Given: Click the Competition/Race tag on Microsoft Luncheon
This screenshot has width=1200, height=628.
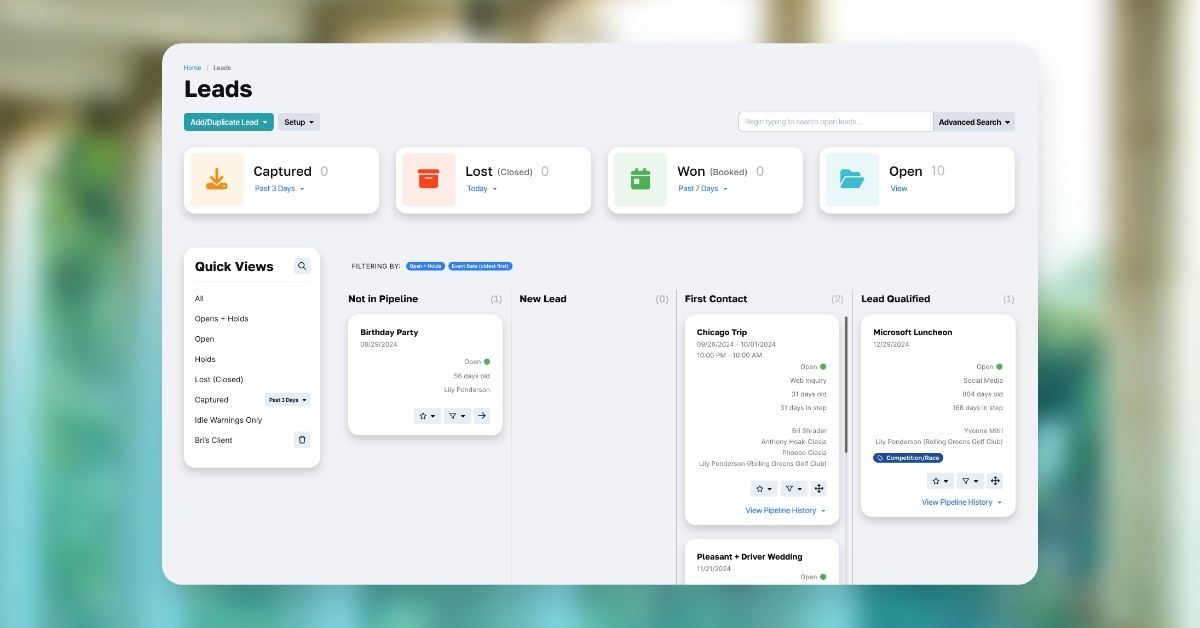Looking at the screenshot, I should click(908, 458).
